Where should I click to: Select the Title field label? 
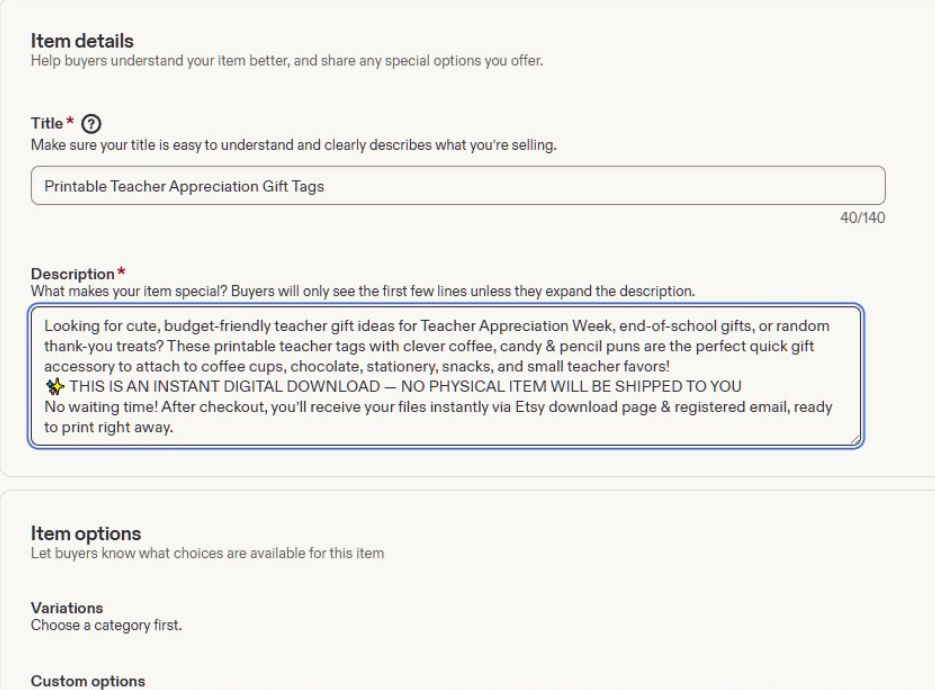(47, 123)
